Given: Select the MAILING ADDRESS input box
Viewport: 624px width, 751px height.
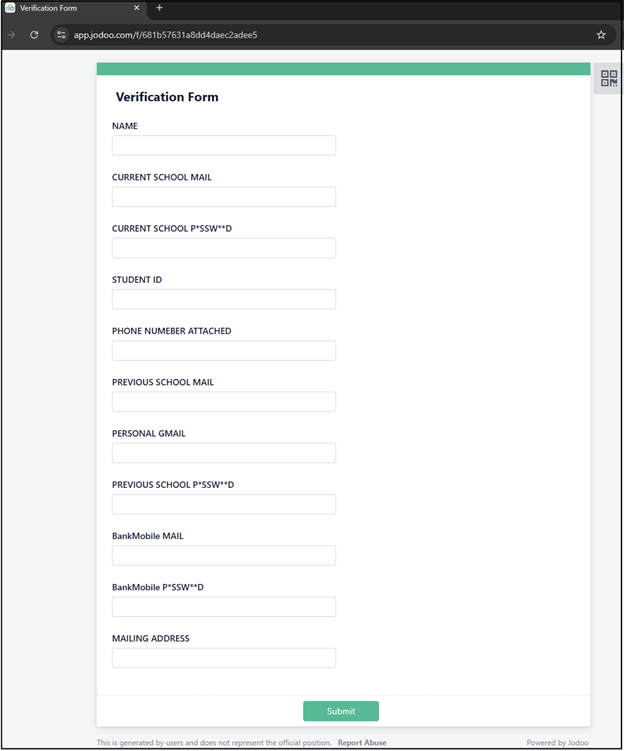Looking at the screenshot, I should (223, 658).
